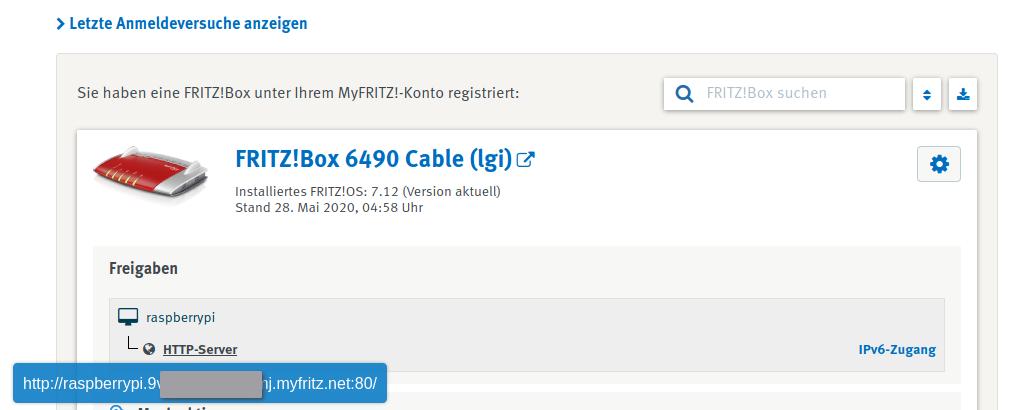The width and height of the screenshot is (1020, 410).
Task: Click the MyFRITZ!-Konto registriert message text
Action: click(298, 93)
